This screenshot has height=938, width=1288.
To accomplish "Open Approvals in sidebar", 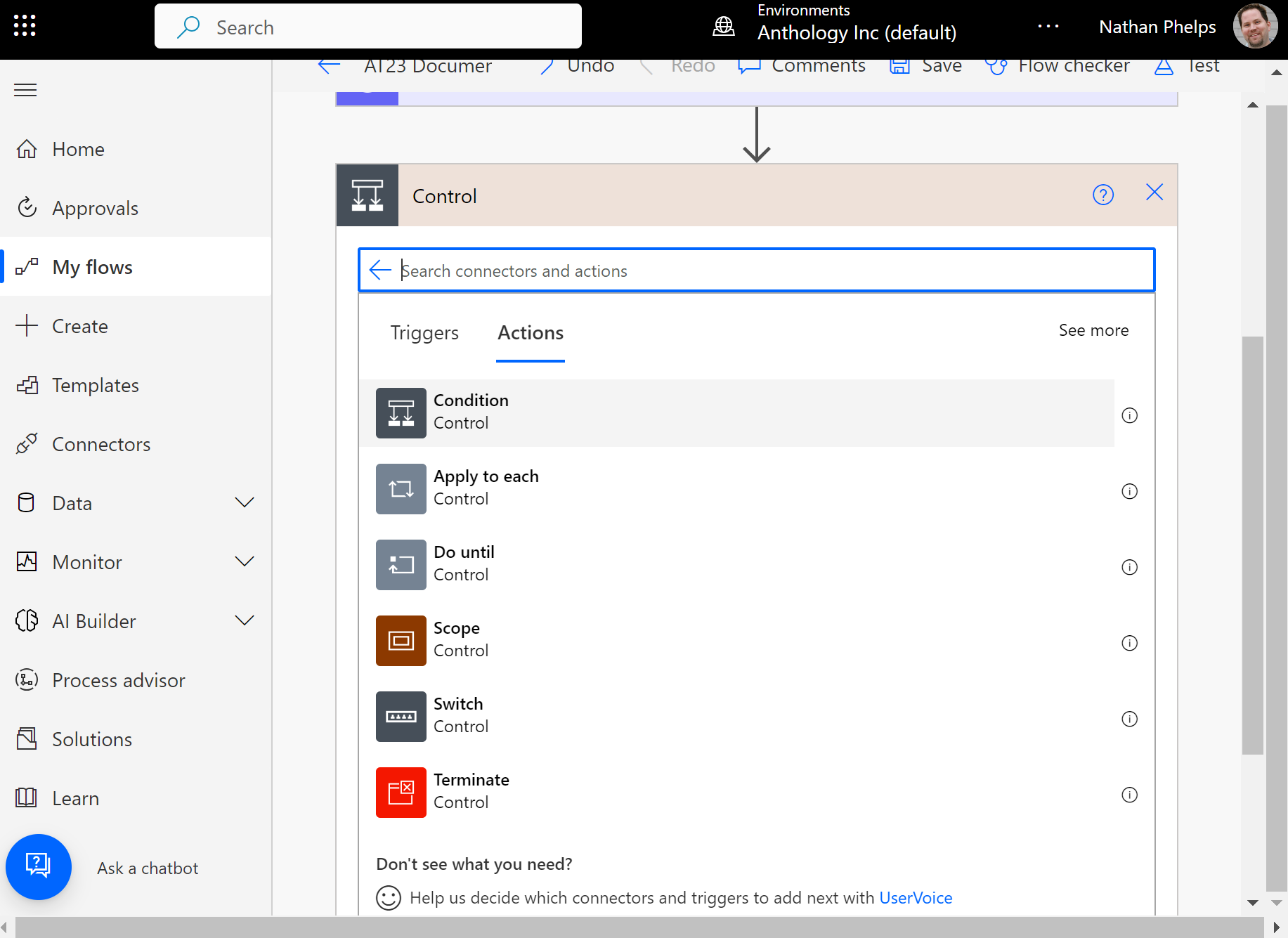I will tap(136, 208).
